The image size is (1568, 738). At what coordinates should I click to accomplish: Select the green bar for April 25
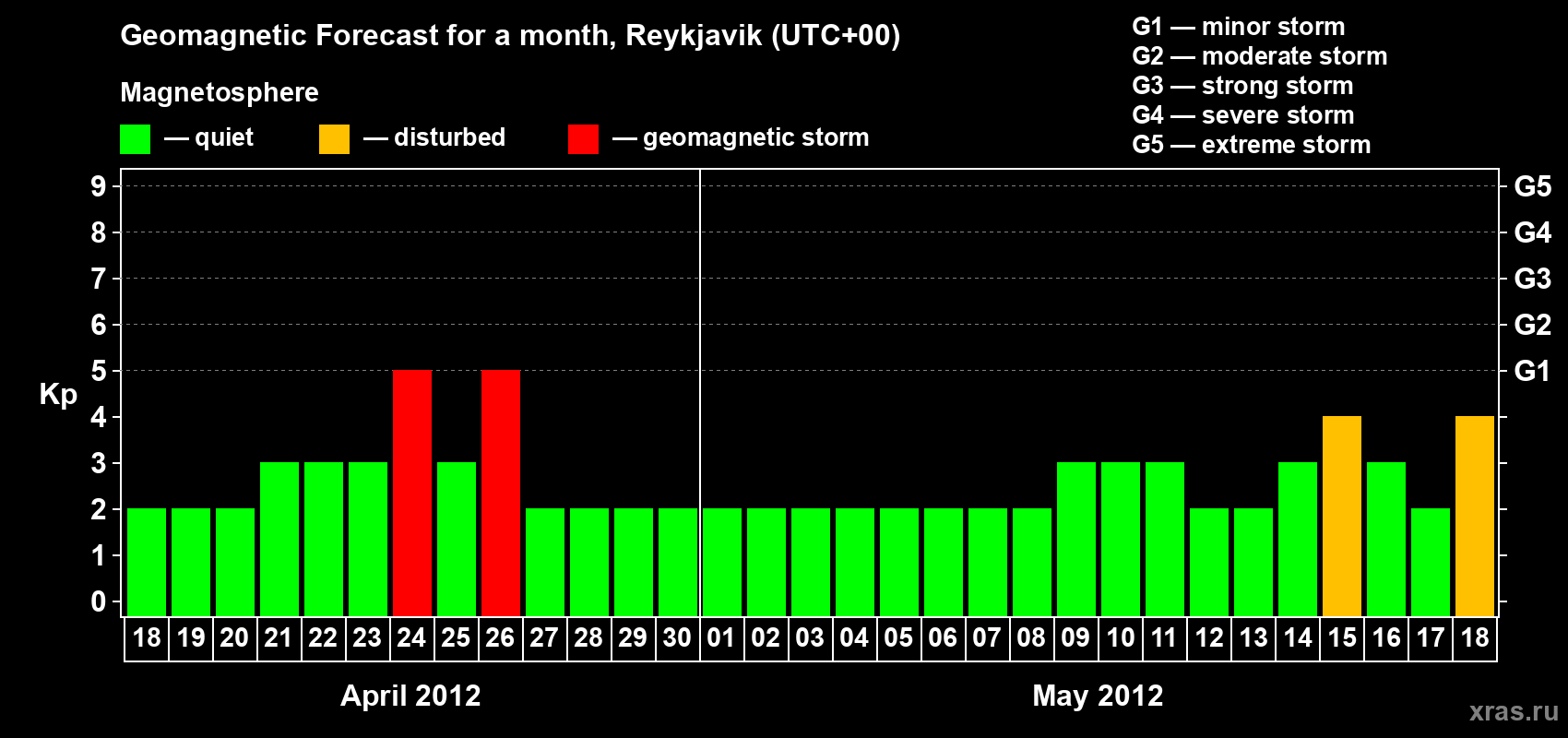coord(457,539)
